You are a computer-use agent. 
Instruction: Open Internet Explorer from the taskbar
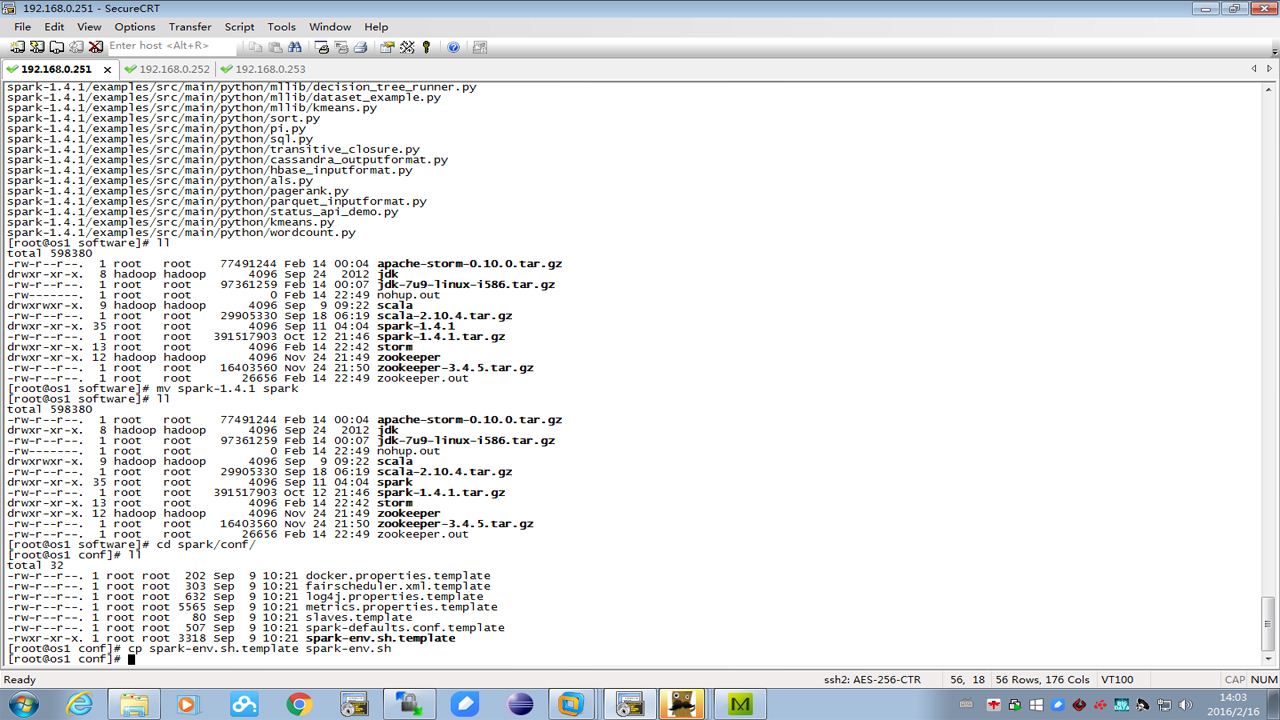[79, 704]
